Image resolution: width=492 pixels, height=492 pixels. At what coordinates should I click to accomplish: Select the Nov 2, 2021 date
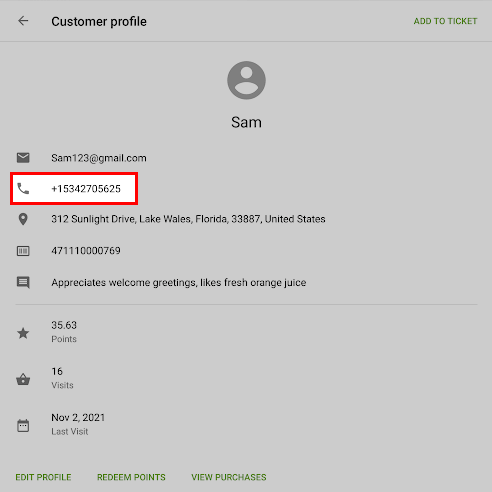pyautogui.click(x=78, y=418)
